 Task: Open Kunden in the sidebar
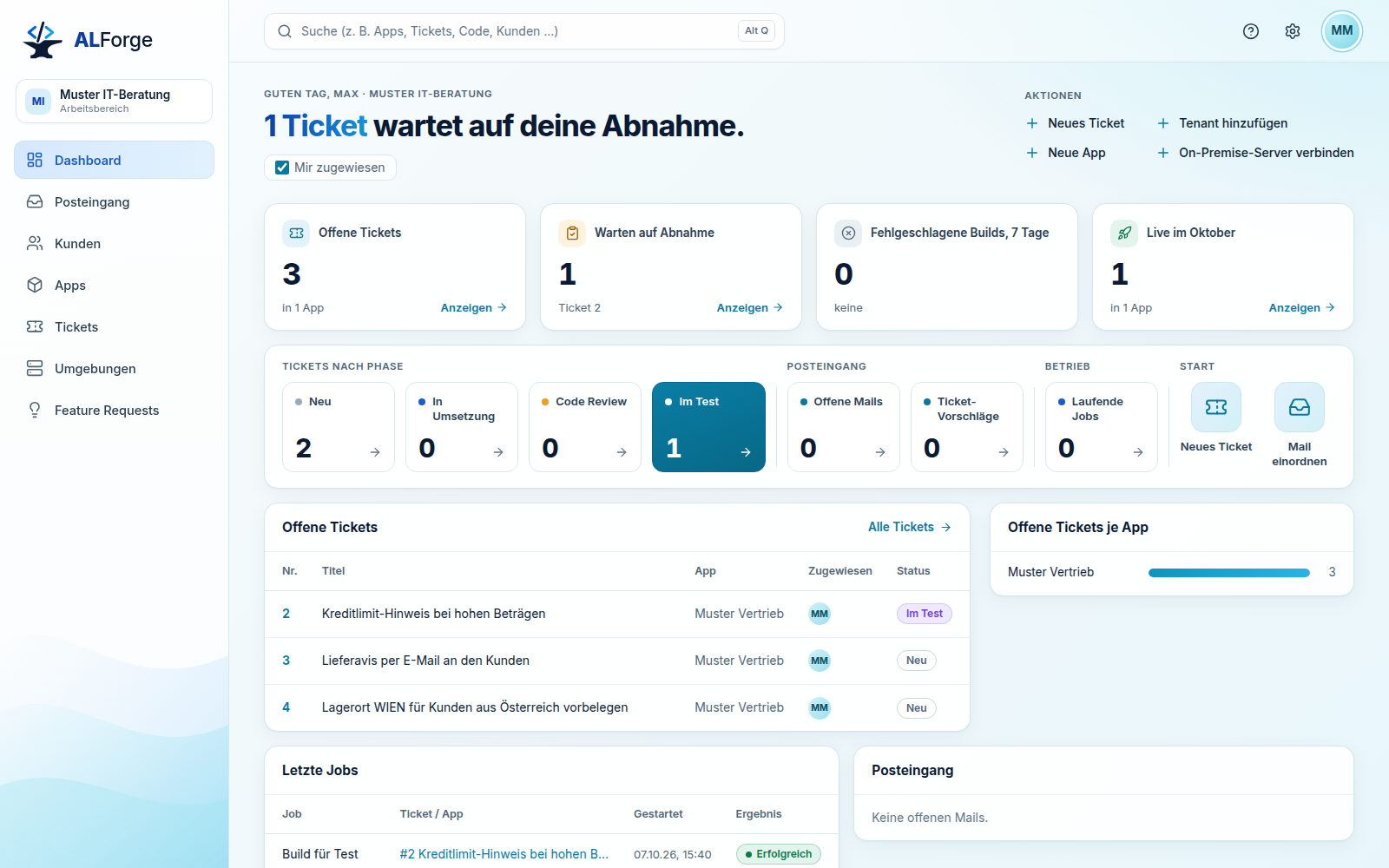(114, 243)
